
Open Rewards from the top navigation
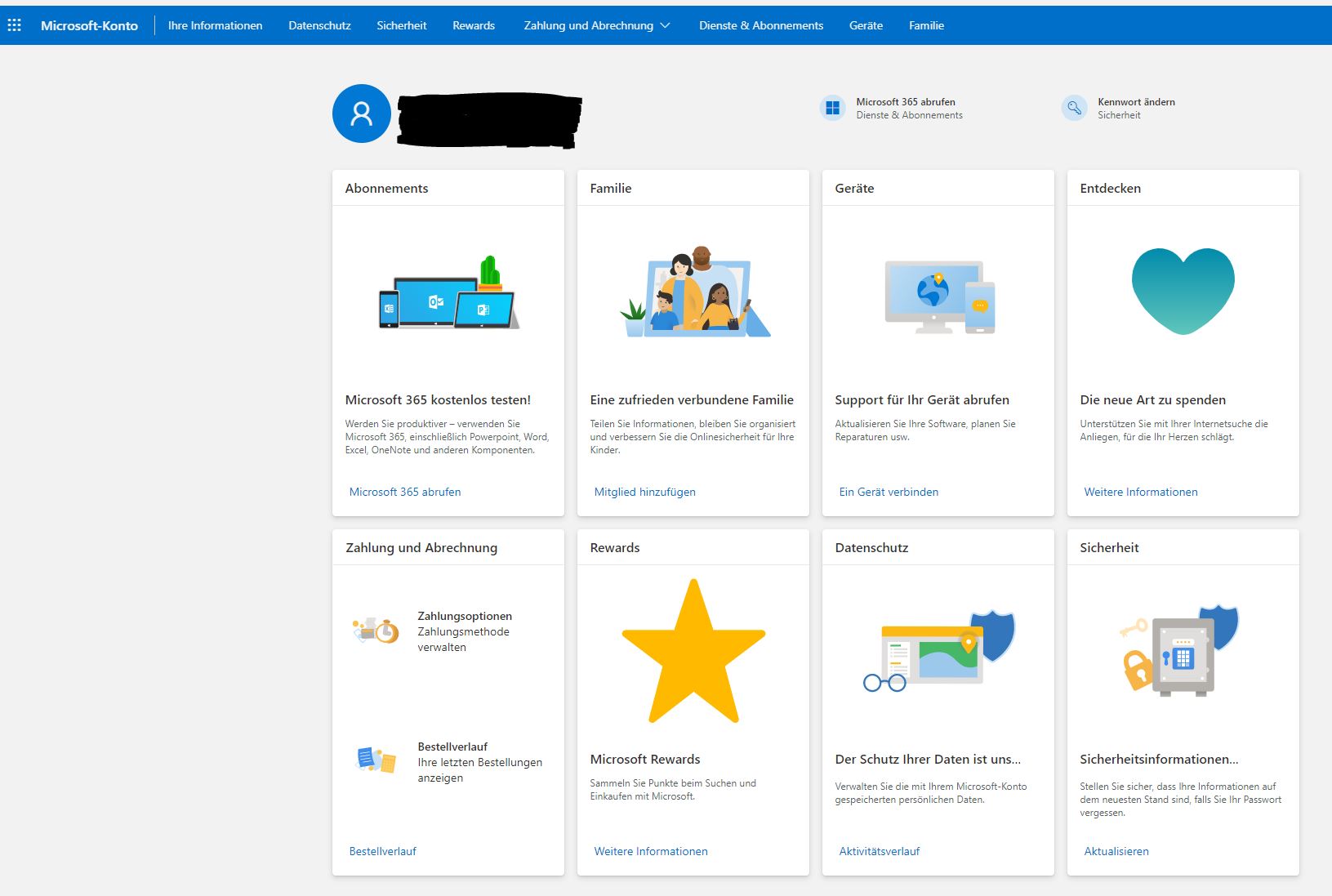[474, 25]
